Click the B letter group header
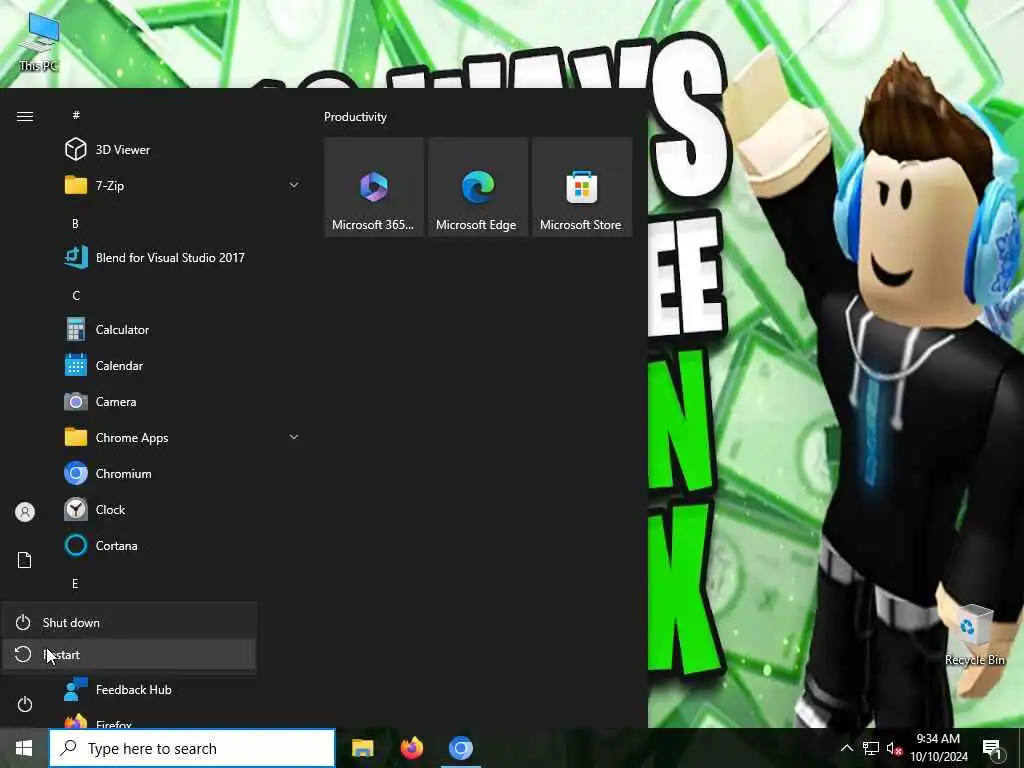The height and width of the screenshot is (768, 1024). click(x=75, y=223)
